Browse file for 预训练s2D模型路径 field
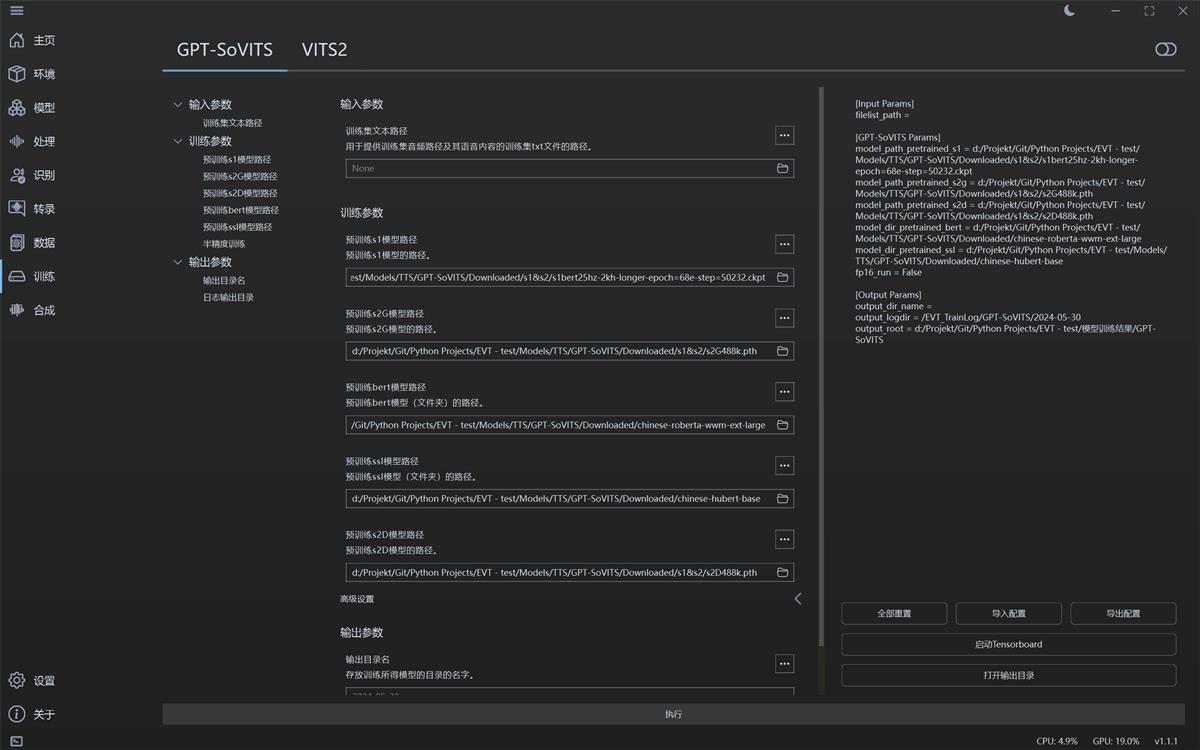The height and width of the screenshot is (750, 1200). [783, 573]
